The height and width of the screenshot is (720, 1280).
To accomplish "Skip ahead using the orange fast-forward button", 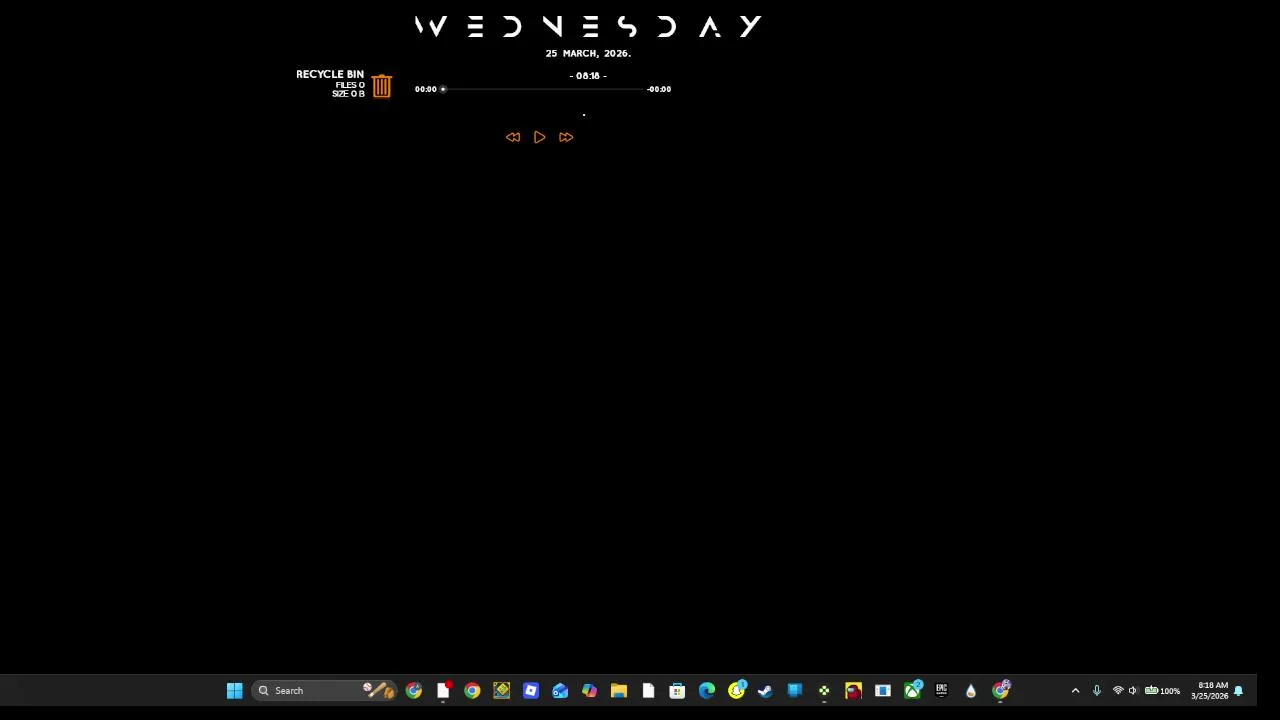I will (x=566, y=137).
